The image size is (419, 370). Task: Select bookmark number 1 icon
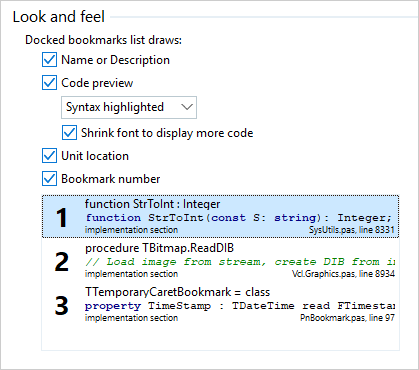(62, 218)
